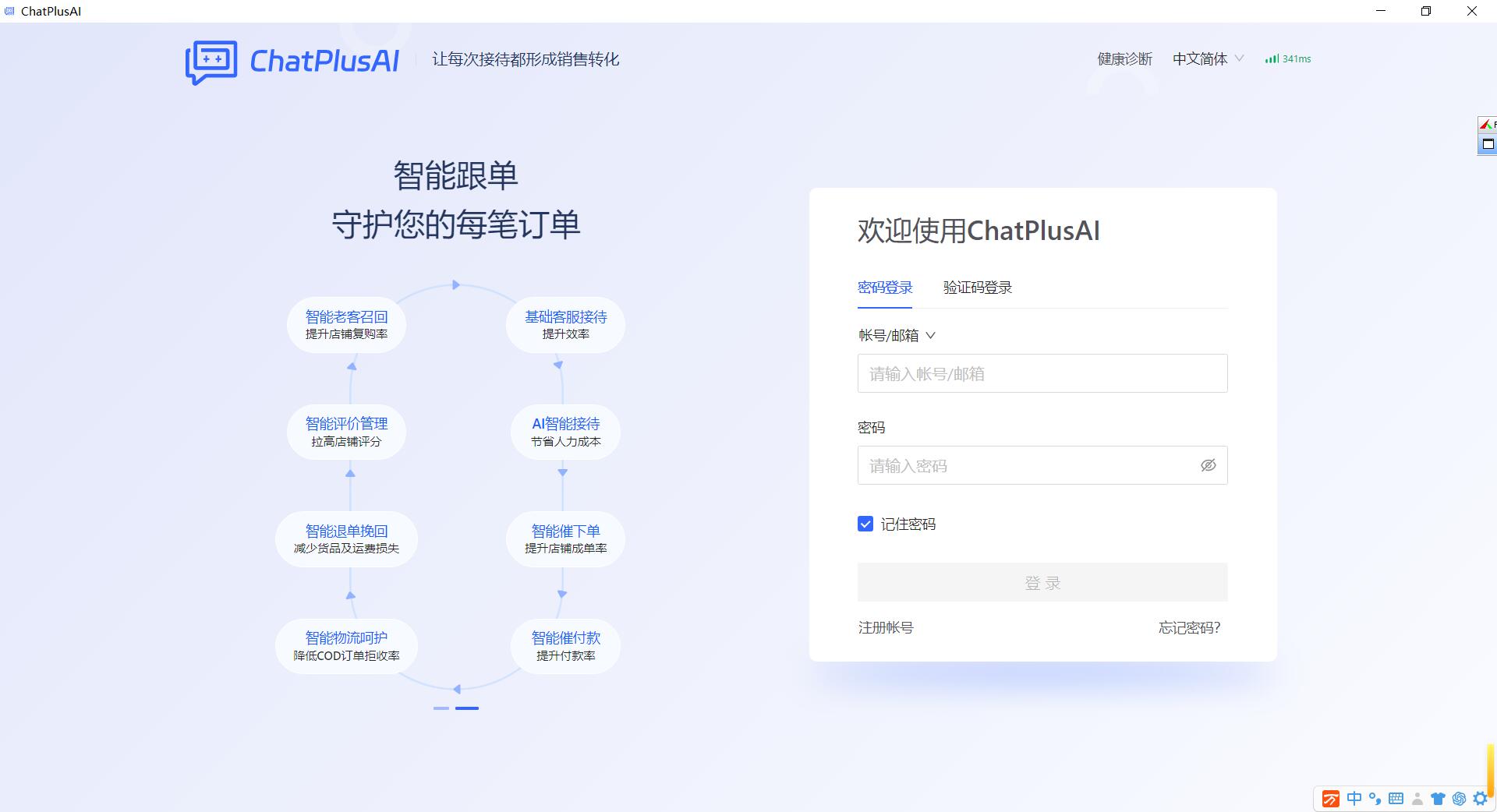The width and height of the screenshot is (1497, 812).
Task: Click the ChatGPT icon in the toolbar
Action: [1459, 799]
